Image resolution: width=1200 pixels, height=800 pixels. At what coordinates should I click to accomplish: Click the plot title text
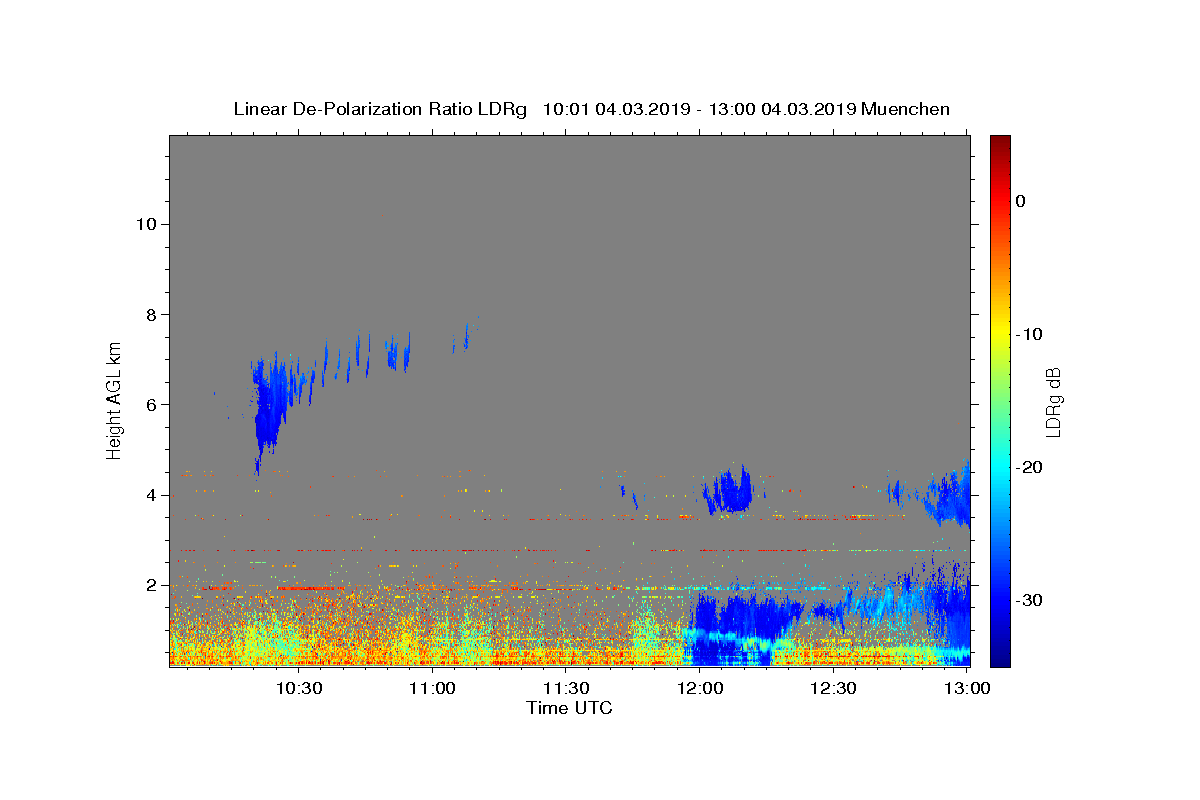pos(591,109)
